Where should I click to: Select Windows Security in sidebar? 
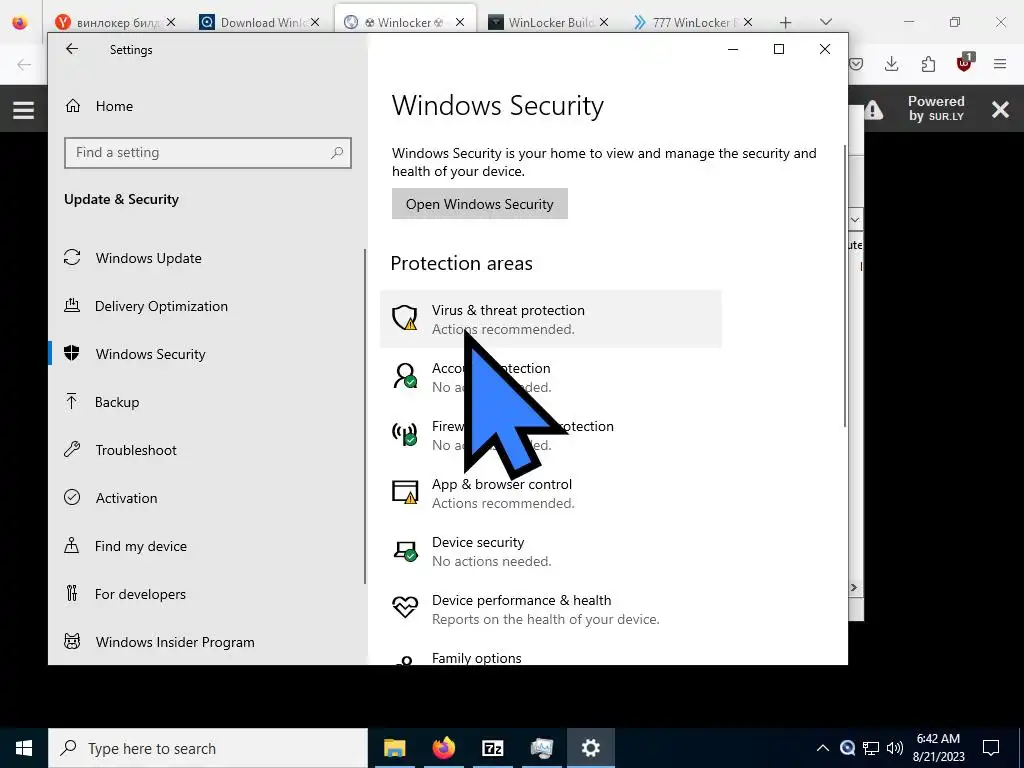(x=150, y=354)
